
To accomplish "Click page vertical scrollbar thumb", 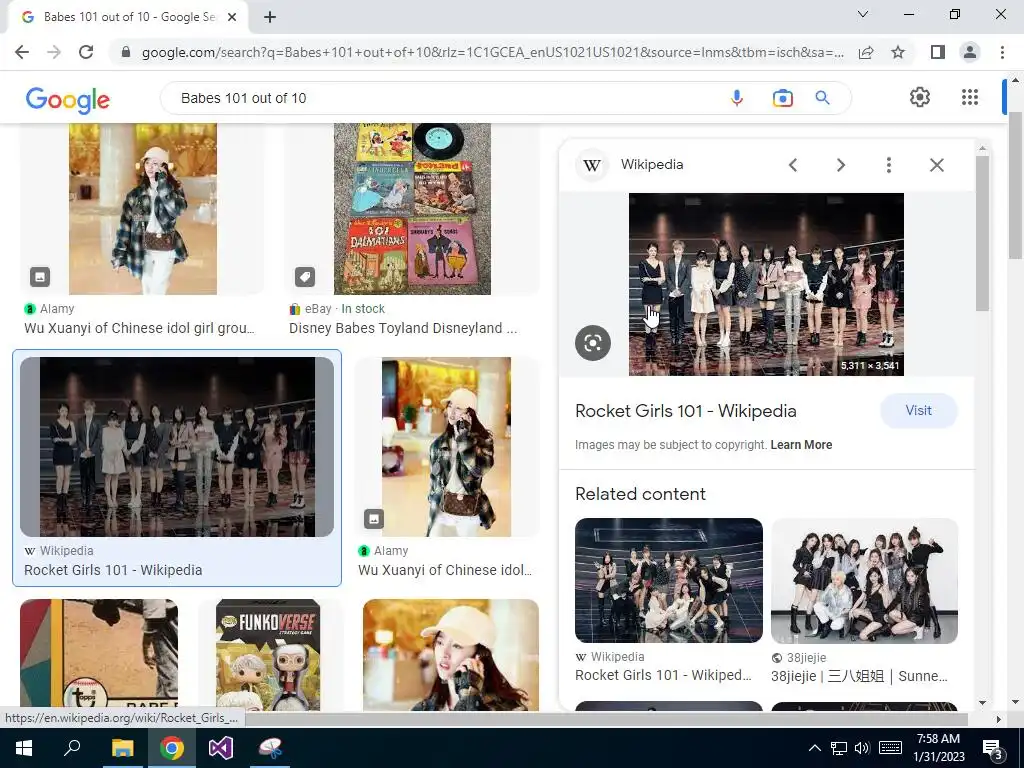I will tap(1015, 186).
